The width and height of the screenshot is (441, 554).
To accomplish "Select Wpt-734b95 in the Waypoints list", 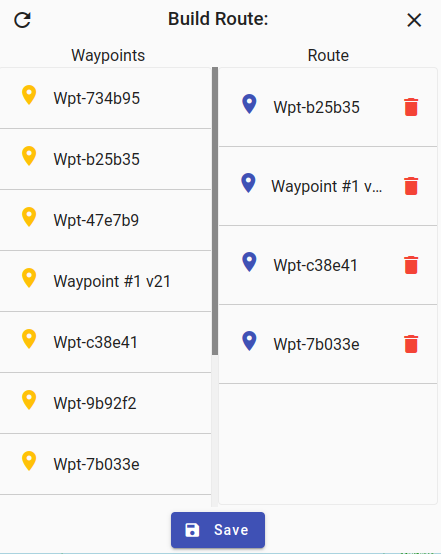I will pyautogui.click(x=105, y=98).
